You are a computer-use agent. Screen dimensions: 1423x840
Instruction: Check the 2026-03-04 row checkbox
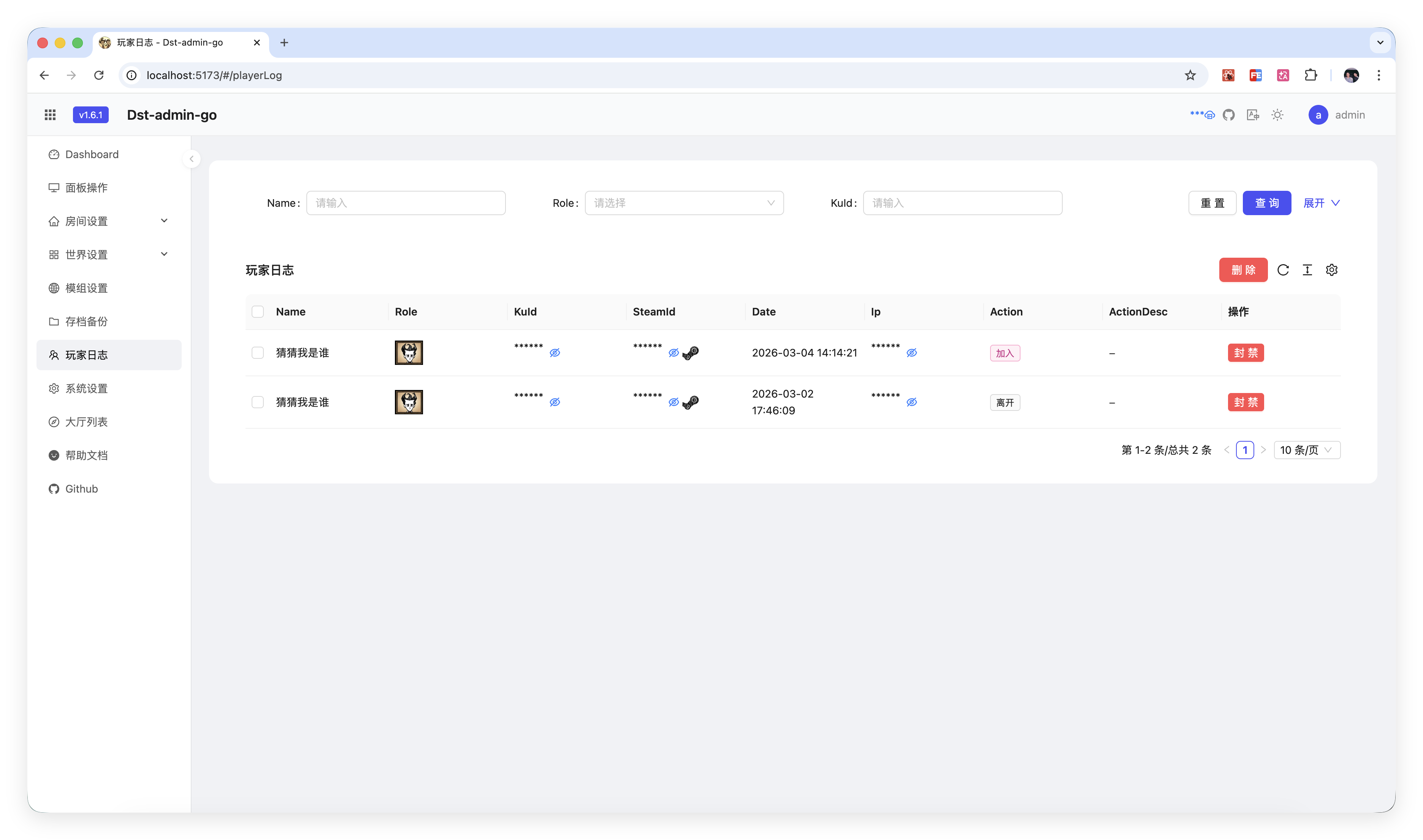pyautogui.click(x=258, y=353)
